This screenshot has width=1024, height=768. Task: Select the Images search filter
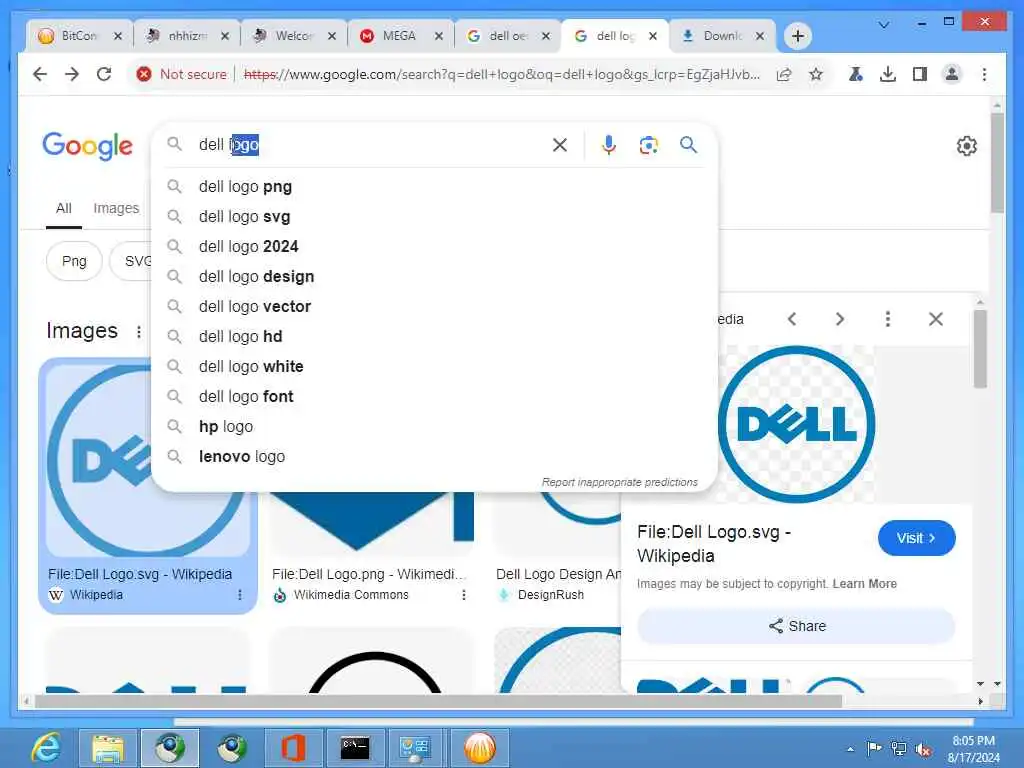pyautogui.click(x=116, y=208)
